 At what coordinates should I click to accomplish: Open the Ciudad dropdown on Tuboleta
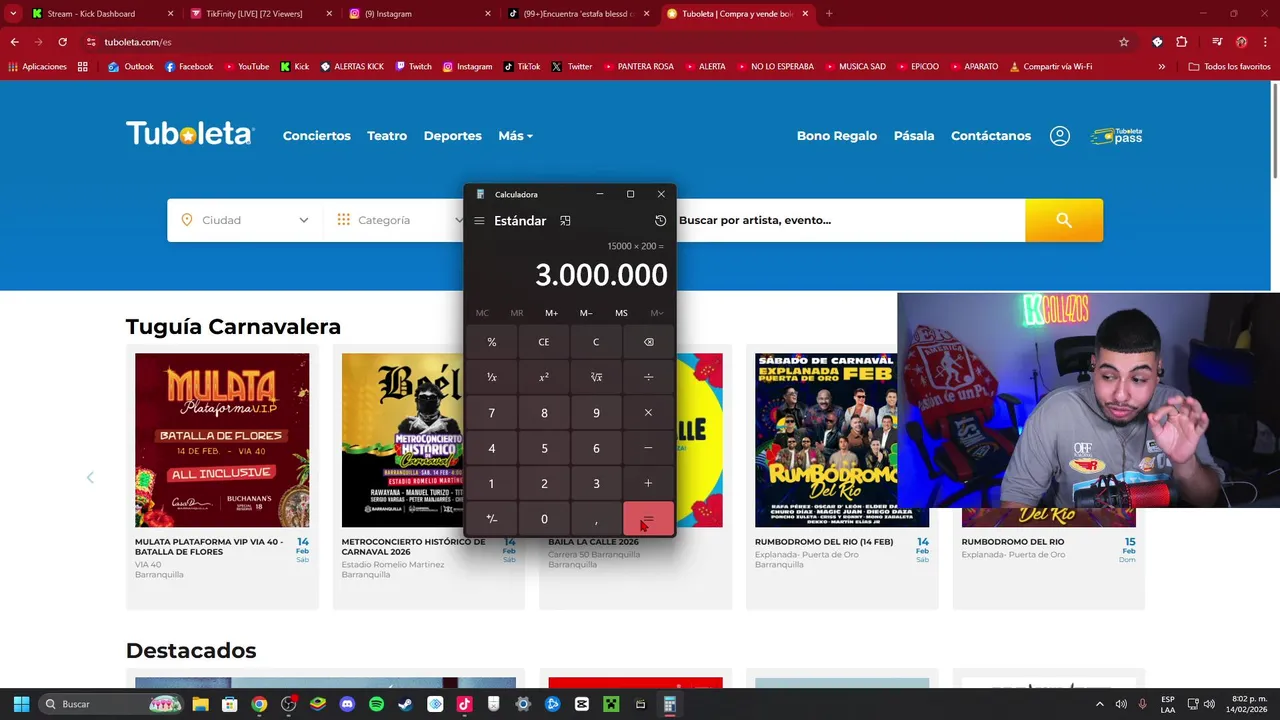(x=245, y=220)
